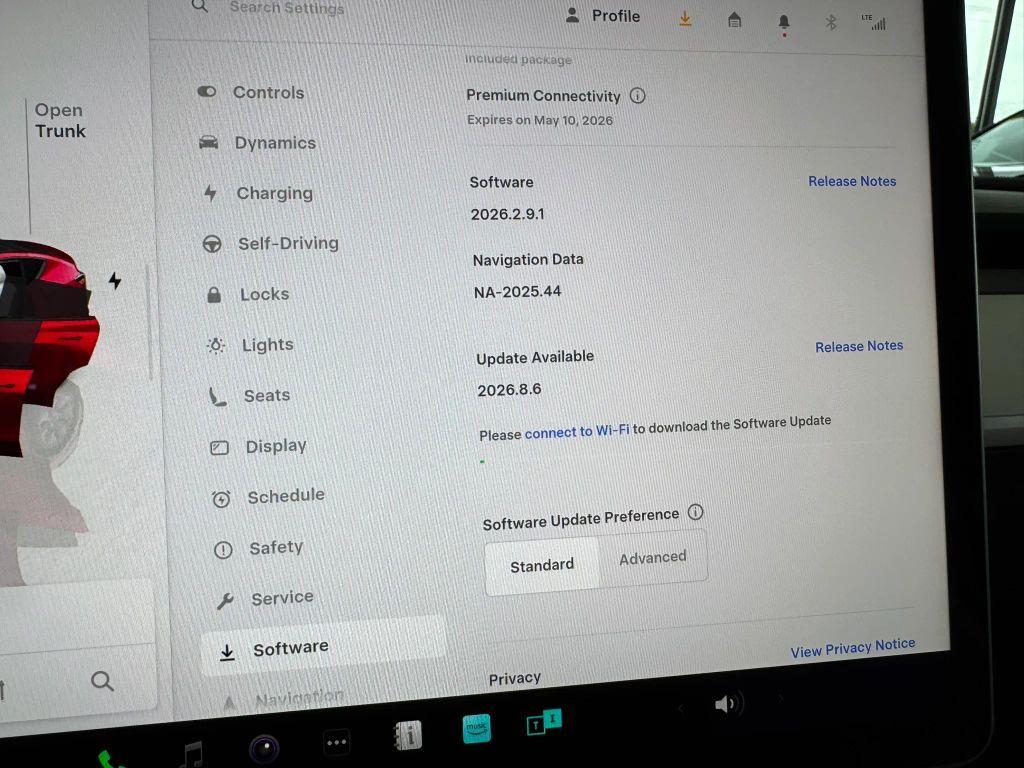Image resolution: width=1024 pixels, height=768 pixels.
Task: Open the garage door HomeLink icon
Action: pyautogui.click(x=735, y=20)
